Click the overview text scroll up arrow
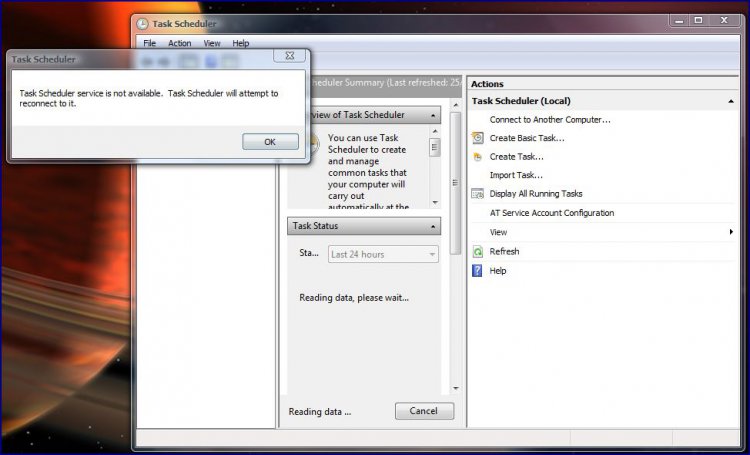Screen dimensions: 750x455 pos(435,131)
